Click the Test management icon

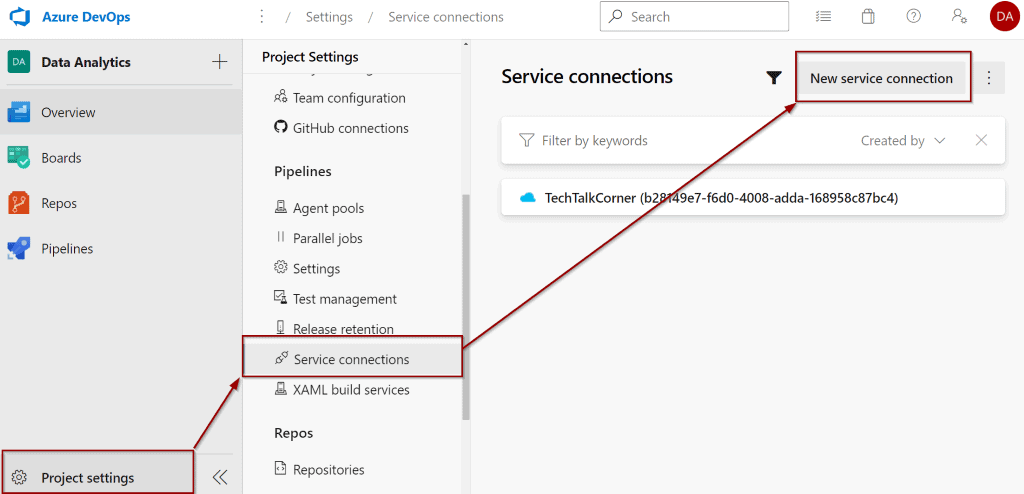[281, 298]
